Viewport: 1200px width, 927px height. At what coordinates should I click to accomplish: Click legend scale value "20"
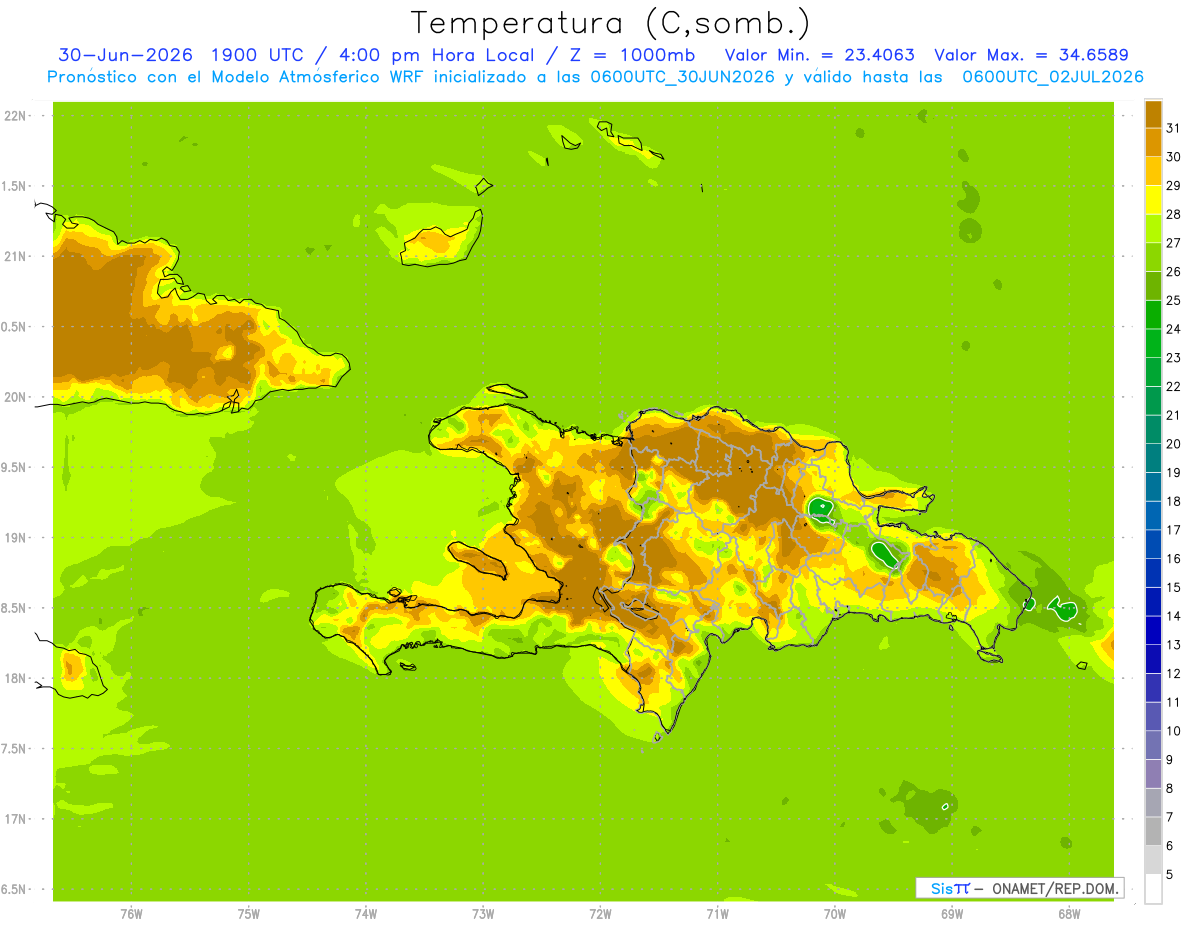[1173, 444]
